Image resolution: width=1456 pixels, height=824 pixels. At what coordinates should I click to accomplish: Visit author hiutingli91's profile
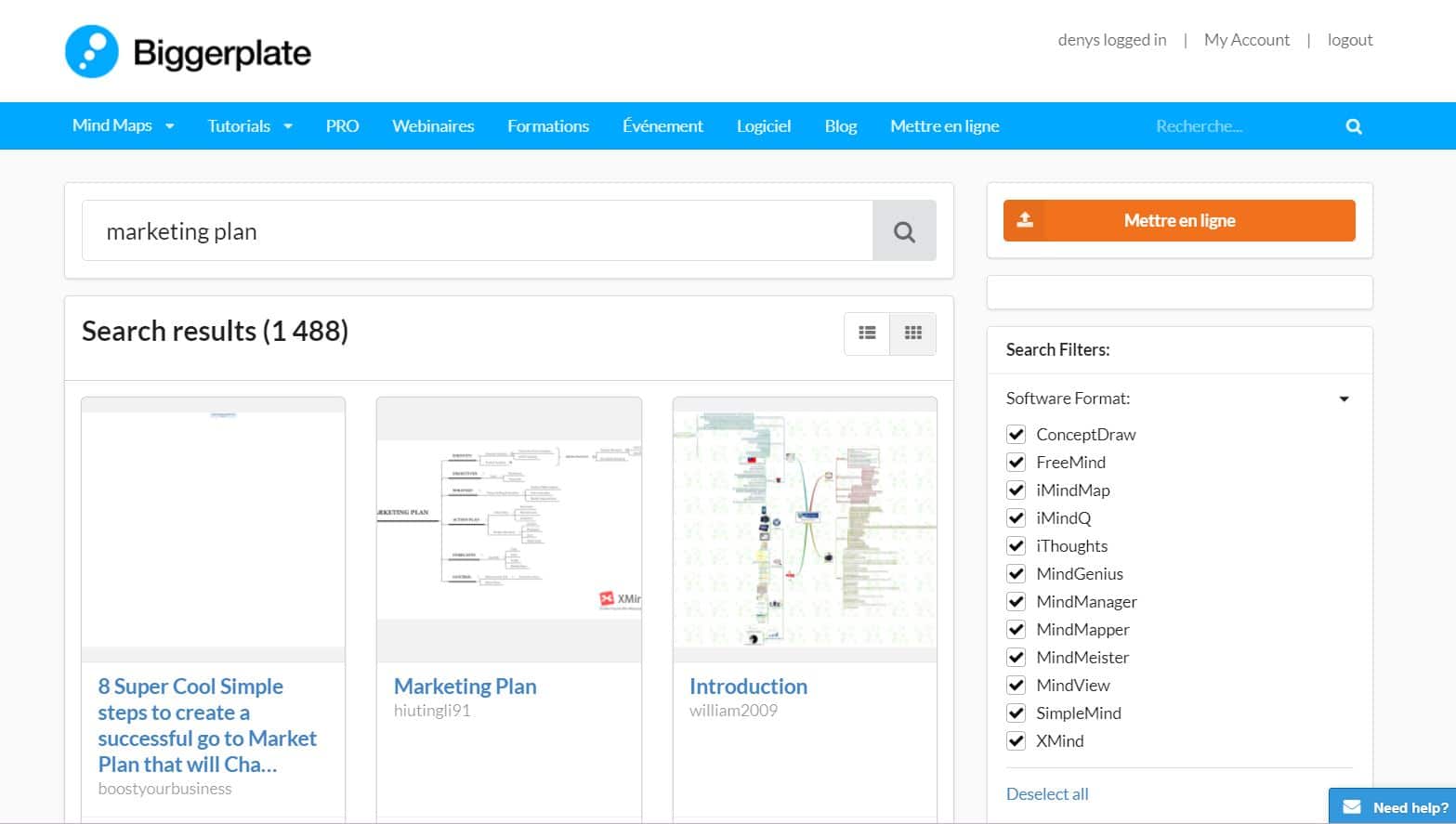point(432,711)
